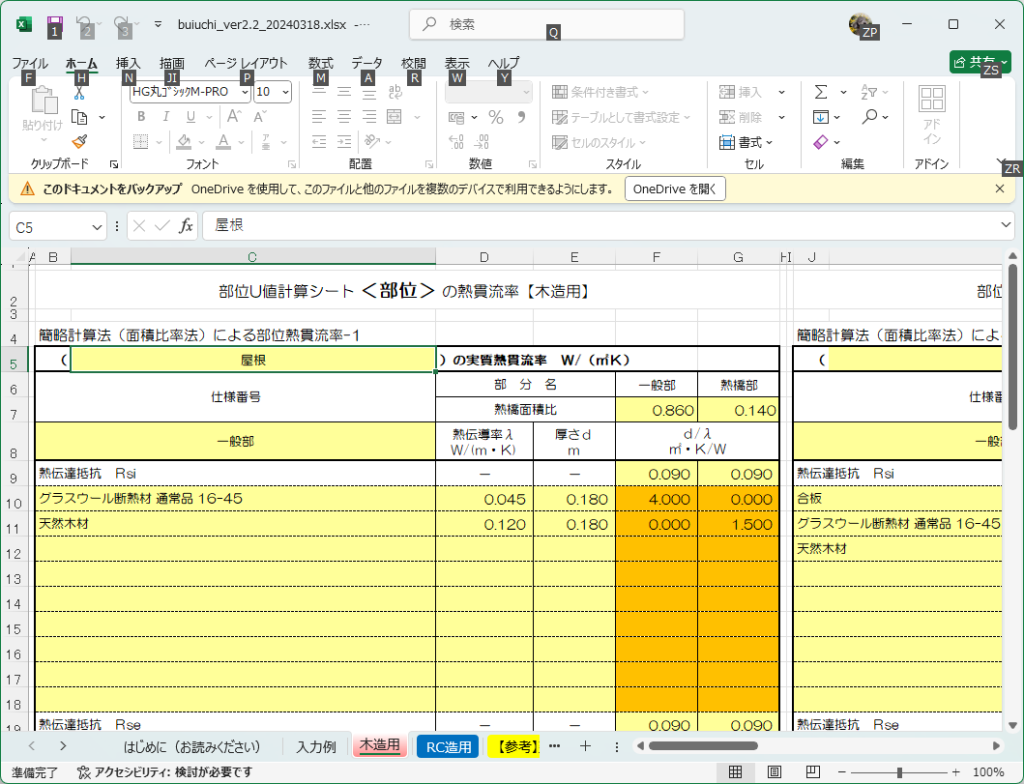Expand the formula bar
Image resolution: width=1024 pixels, height=784 pixels.
tap(1005, 225)
